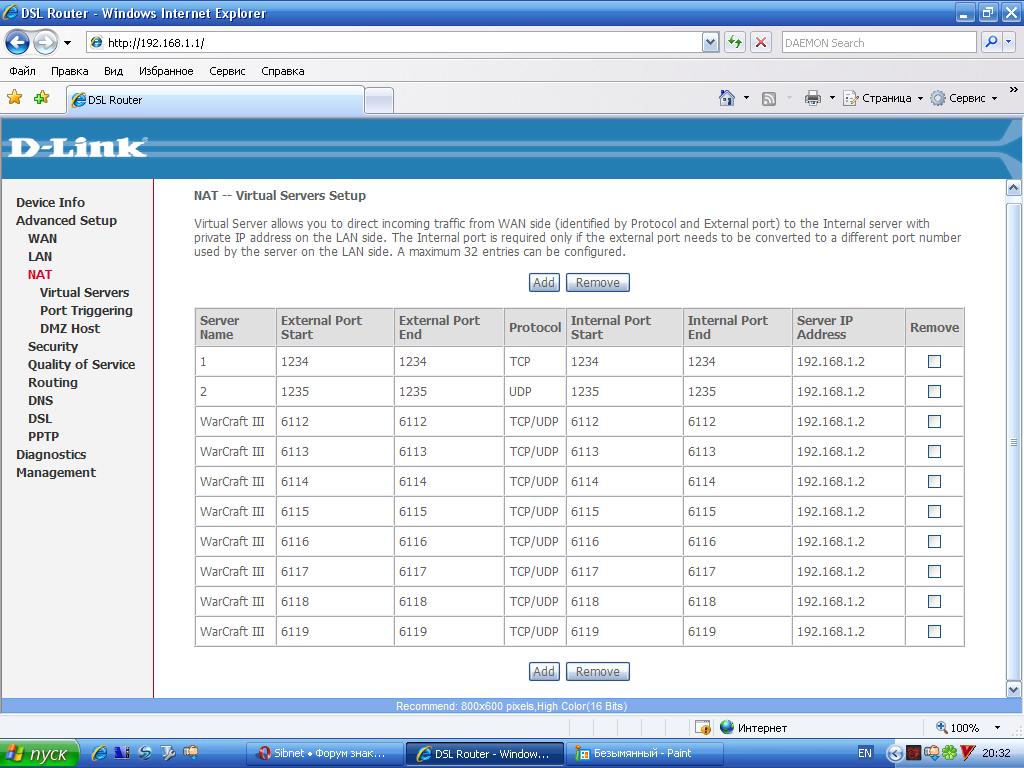Click the red Stop loading icon

761,42
